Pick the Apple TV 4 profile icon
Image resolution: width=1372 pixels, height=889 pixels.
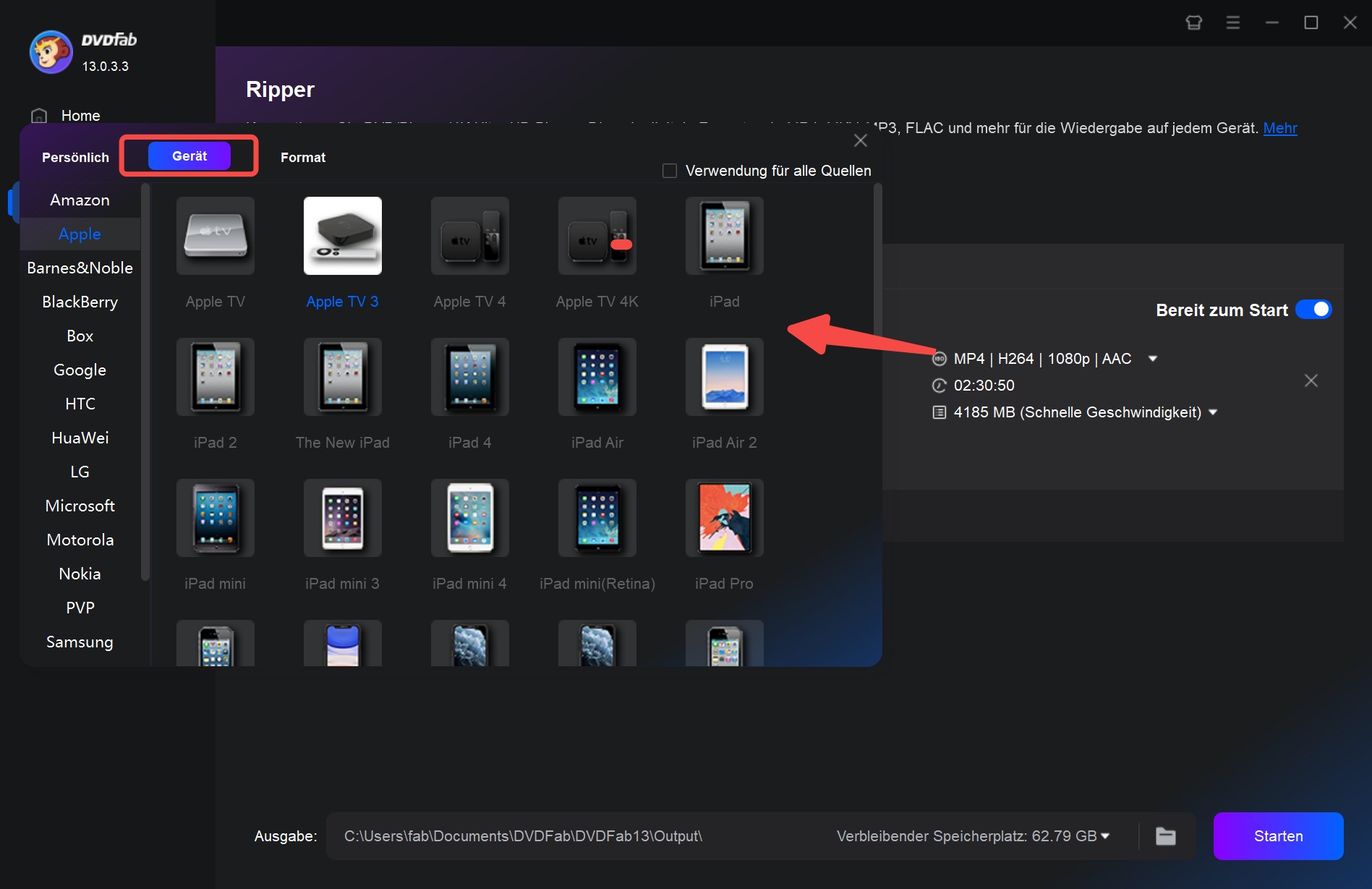click(469, 236)
